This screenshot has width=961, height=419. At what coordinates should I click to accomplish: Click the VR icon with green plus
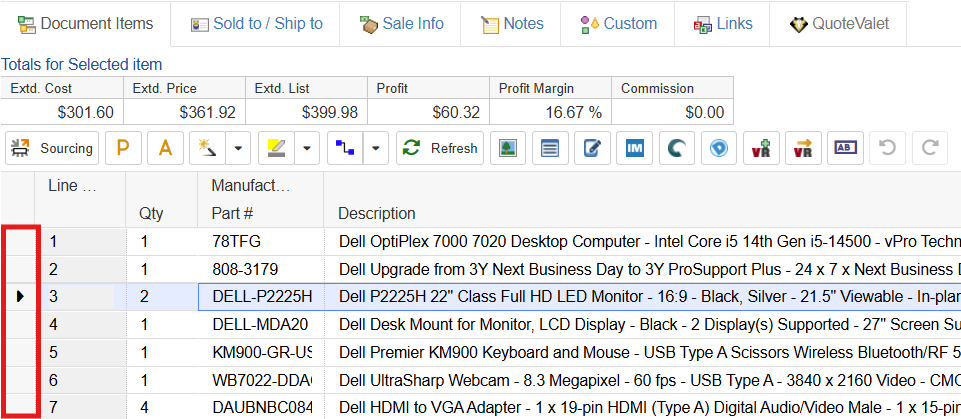tap(761, 149)
